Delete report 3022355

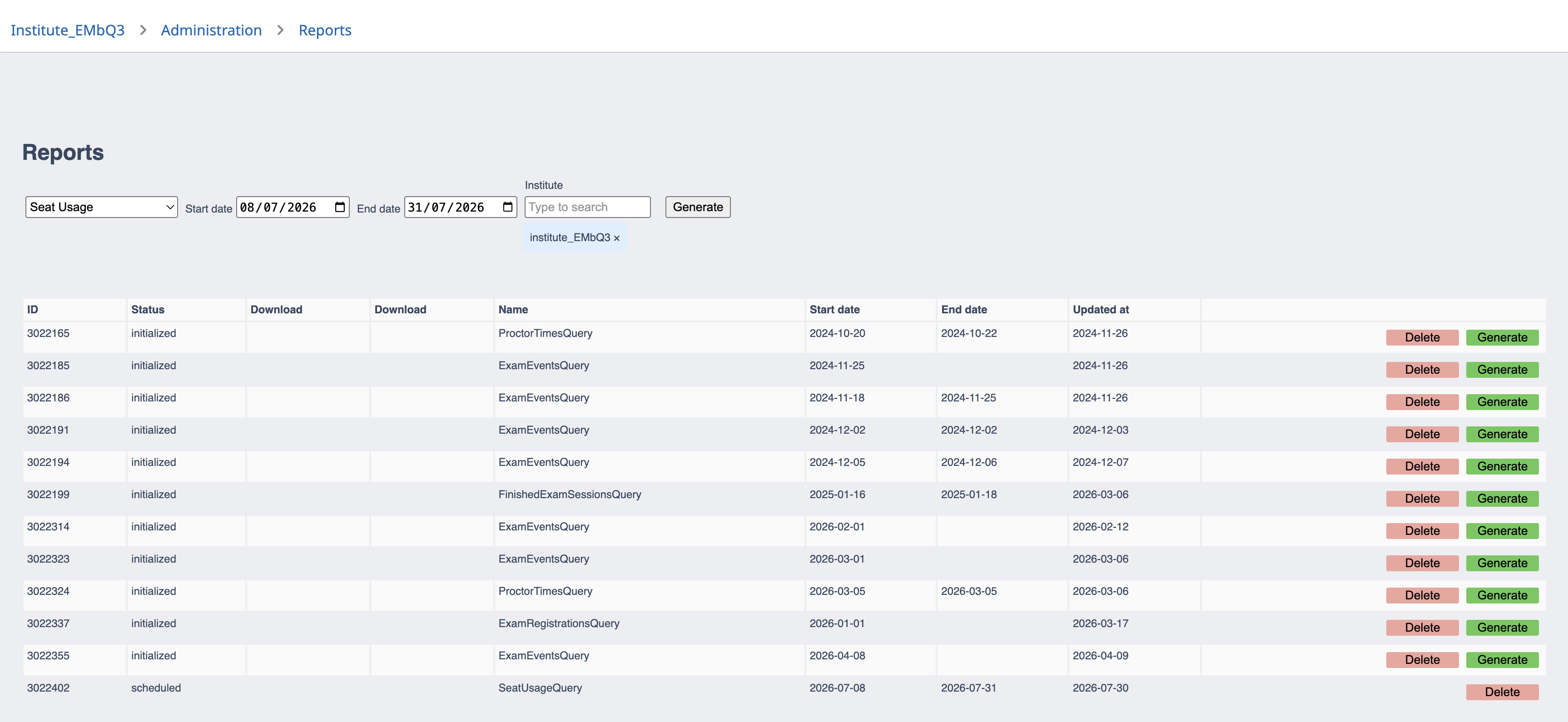(x=1422, y=660)
